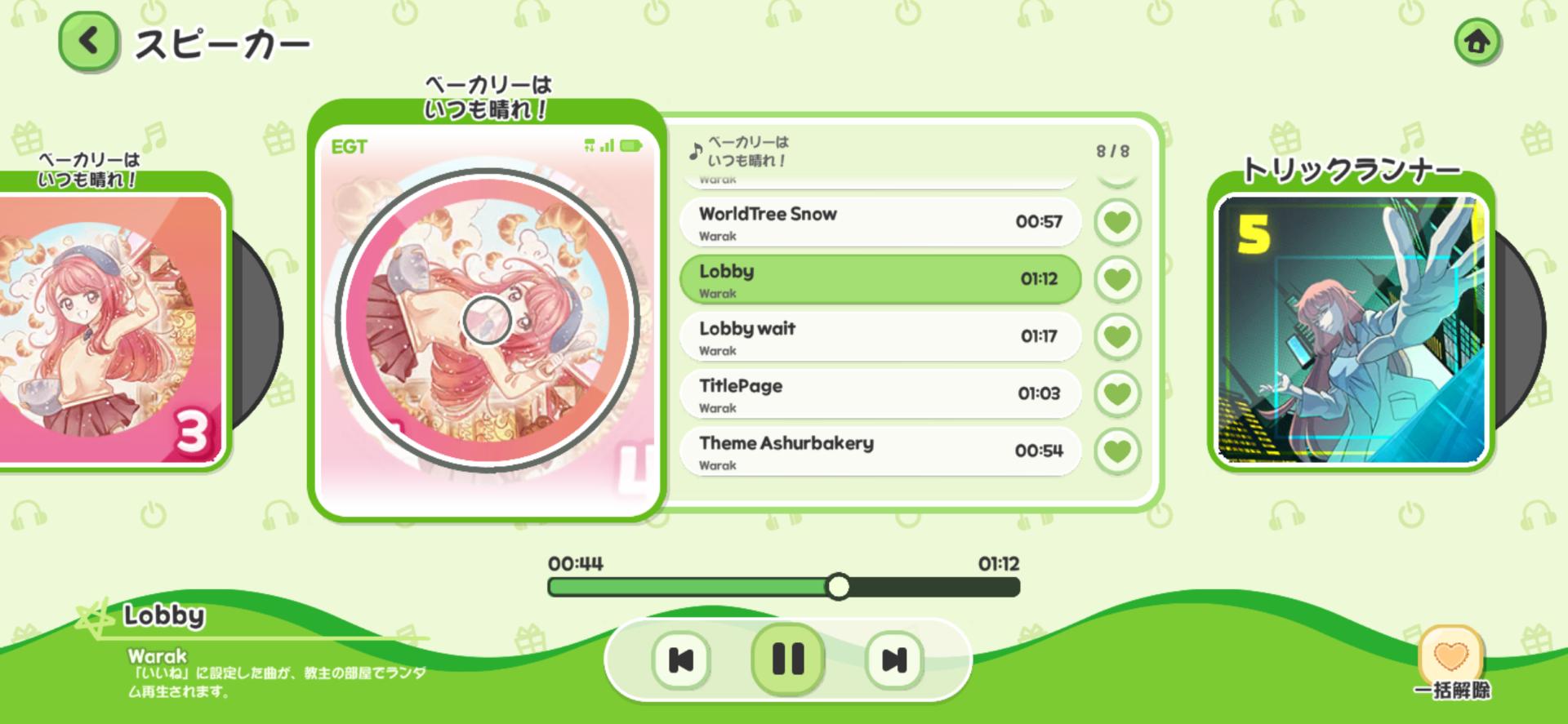Seek using the playback progress knob
Image resolution: width=1568 pixels, height=724 pixels.
pyautogui.click(x=838, y=586)
